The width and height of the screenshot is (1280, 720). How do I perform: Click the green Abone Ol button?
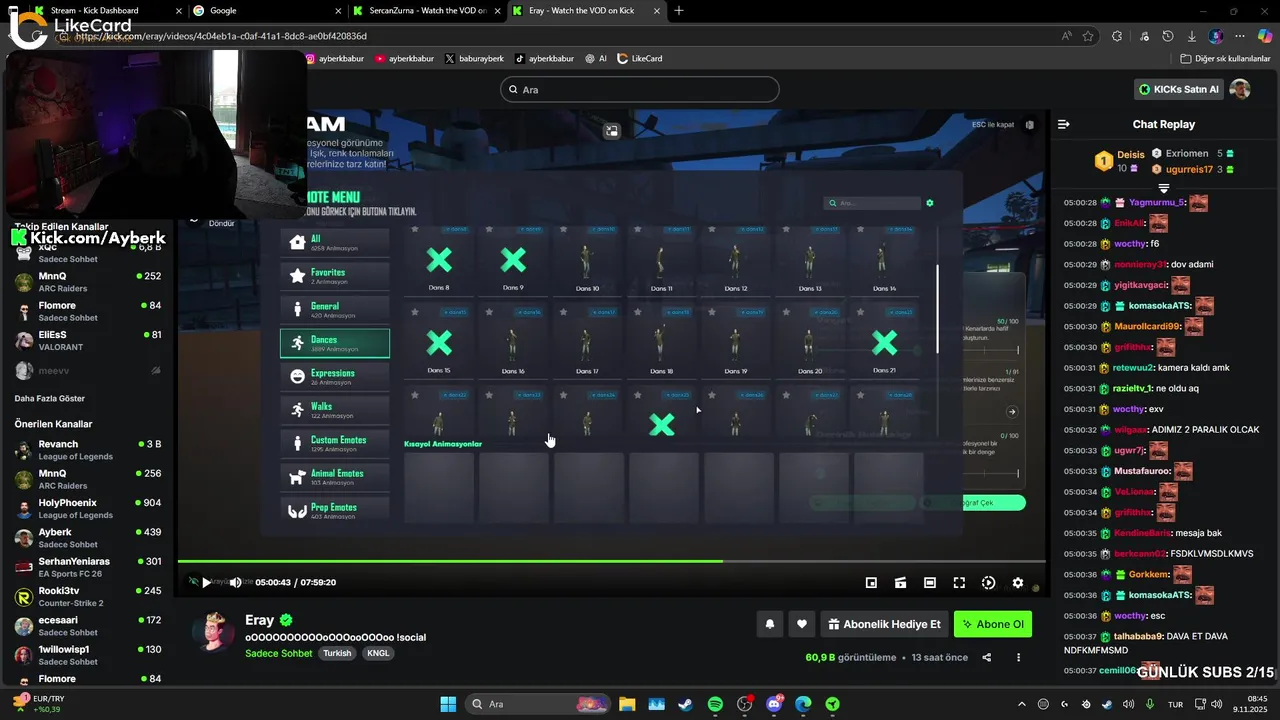(x=993, y=624)
